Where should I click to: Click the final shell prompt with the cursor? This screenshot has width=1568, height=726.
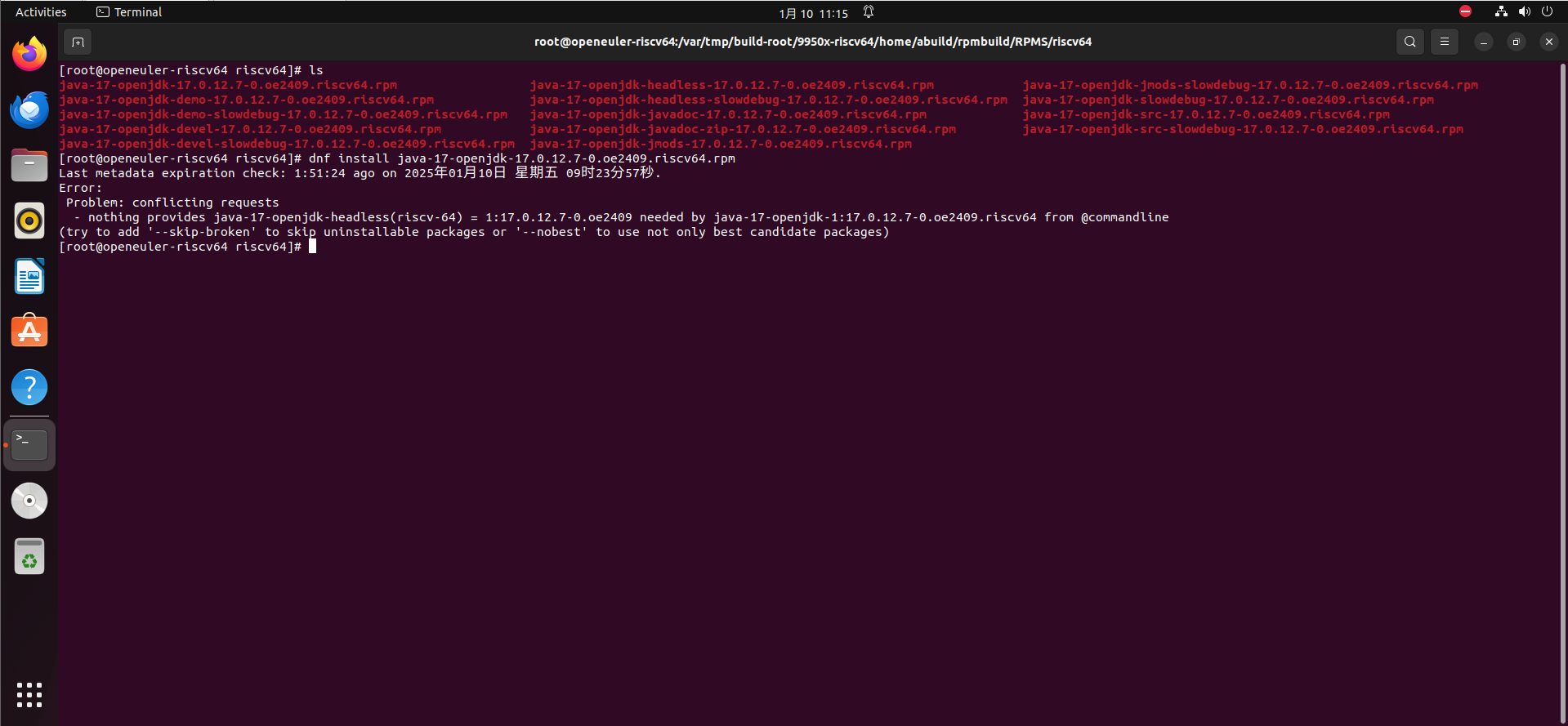click(x=187, y=247)
